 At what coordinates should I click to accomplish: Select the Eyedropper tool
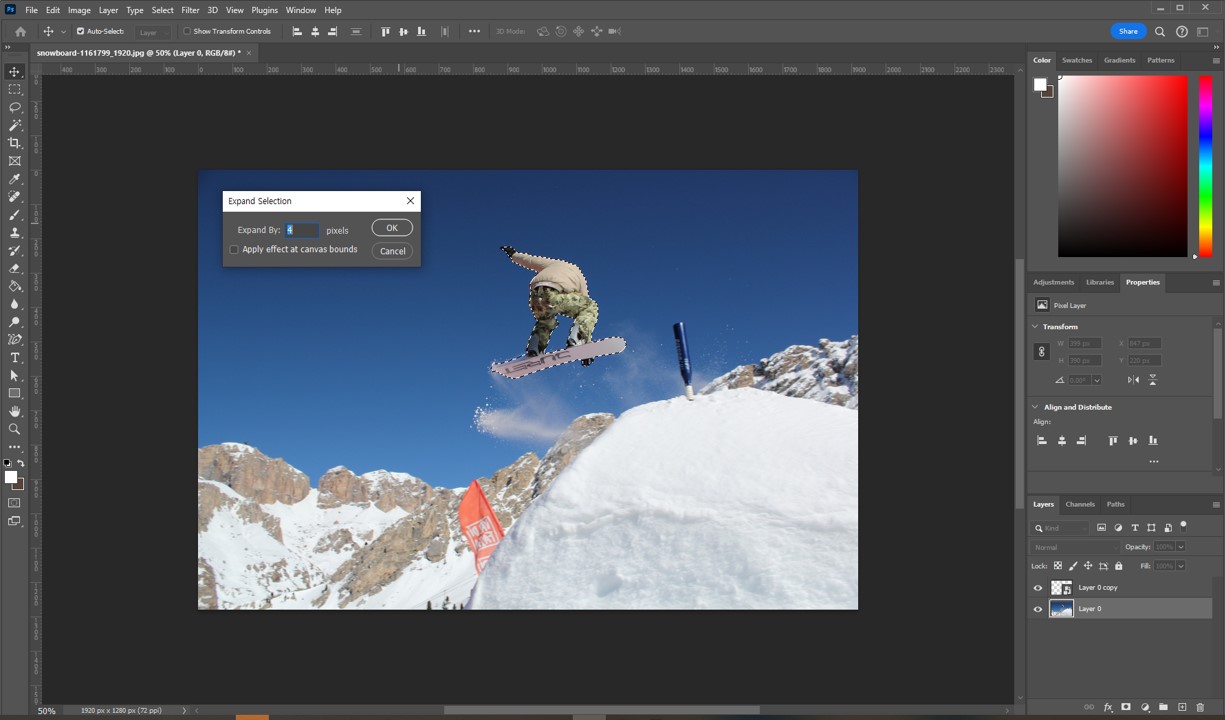pos(14,179)
